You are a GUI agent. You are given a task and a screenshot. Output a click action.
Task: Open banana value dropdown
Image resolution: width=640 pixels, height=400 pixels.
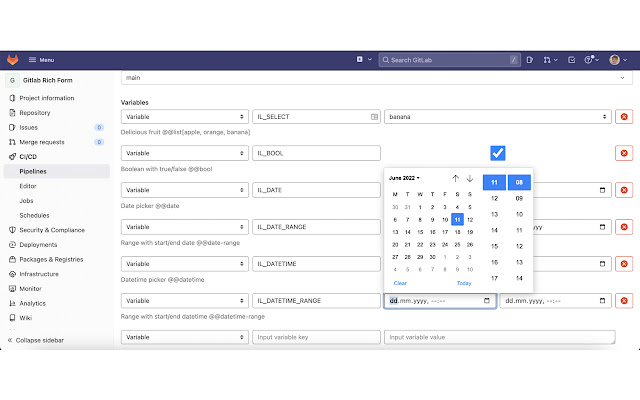tap(498, 117)
